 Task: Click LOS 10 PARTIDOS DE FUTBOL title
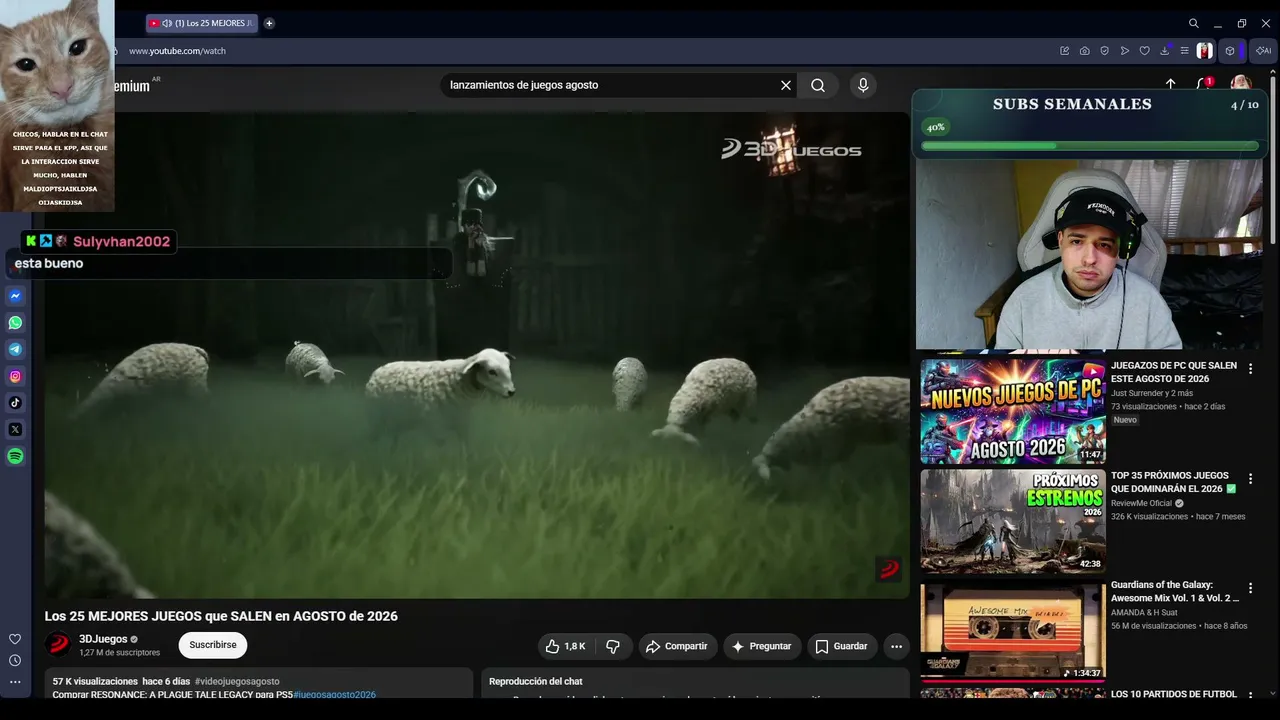(1174, 694)
